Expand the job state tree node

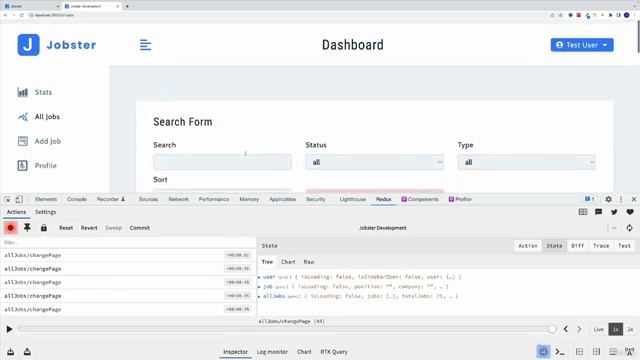click(x=259, y=287)
